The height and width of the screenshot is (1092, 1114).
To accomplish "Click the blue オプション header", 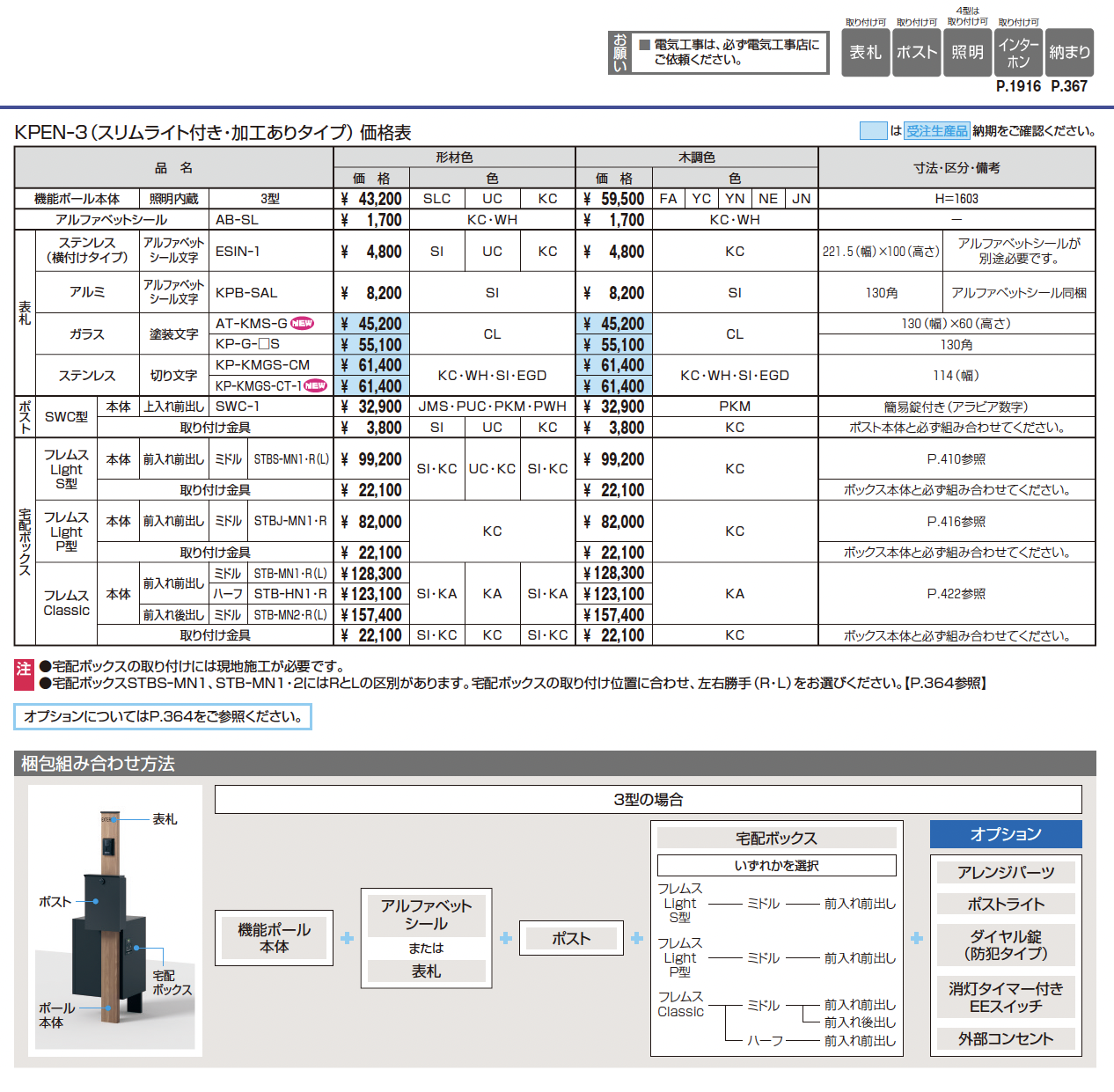I will tap(1006, 834).
